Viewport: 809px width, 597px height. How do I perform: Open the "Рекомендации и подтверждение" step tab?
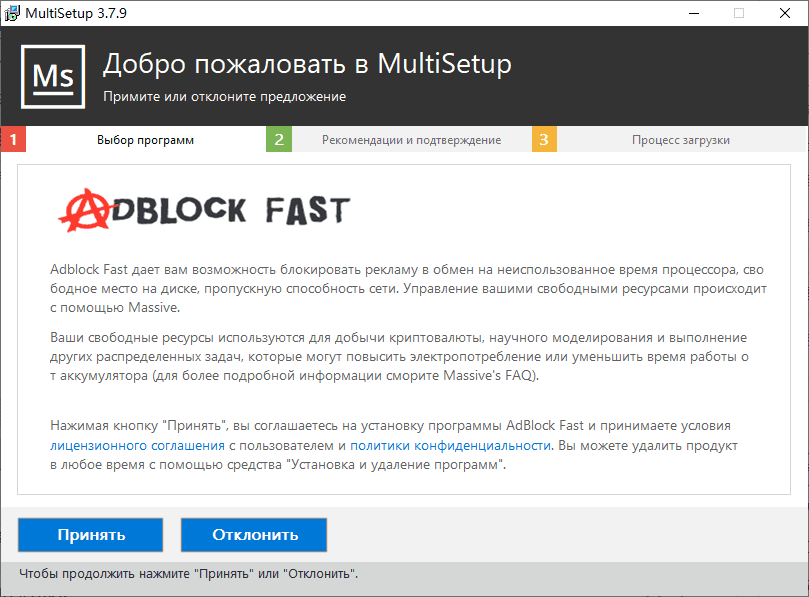tap(411, 140)
